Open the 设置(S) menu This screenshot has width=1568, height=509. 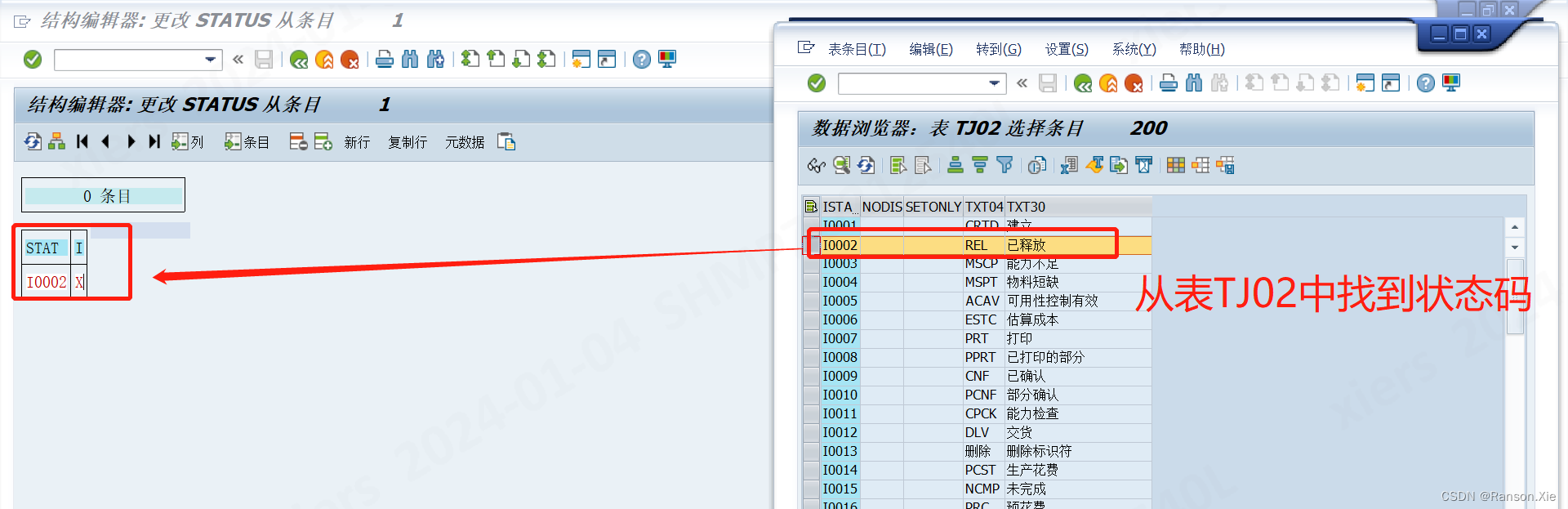1067,49
